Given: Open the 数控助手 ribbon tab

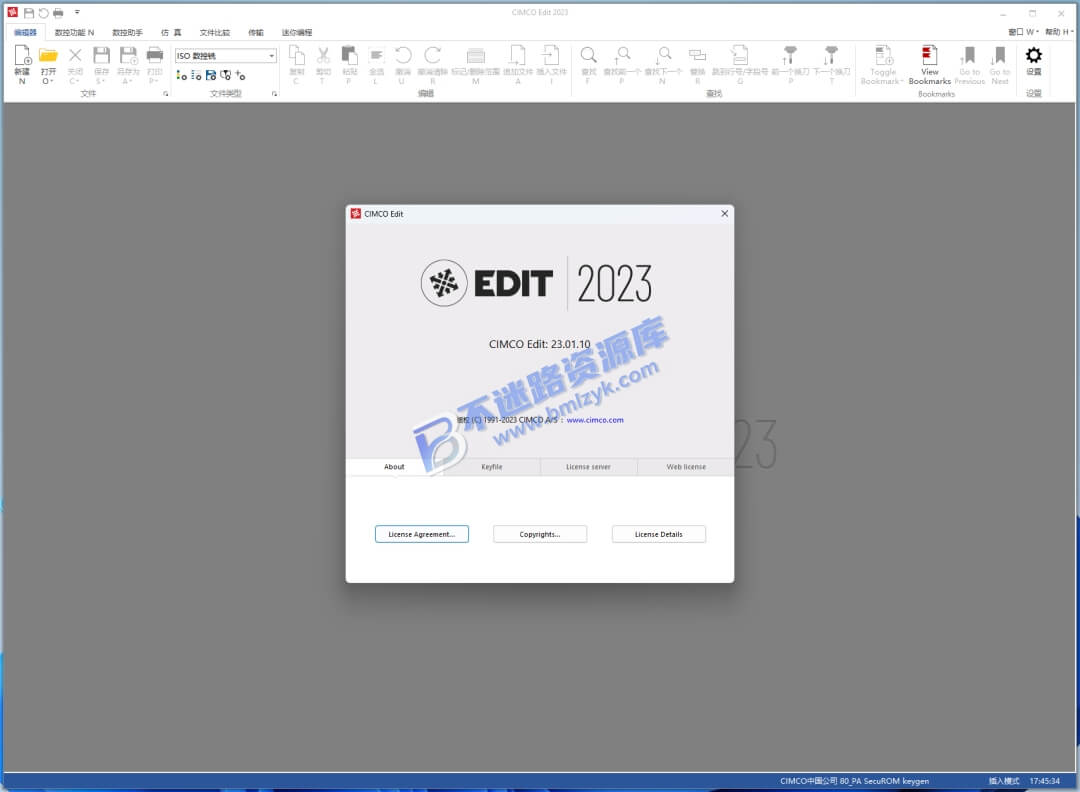Looking at the screenshot, I should click(127, 32).
